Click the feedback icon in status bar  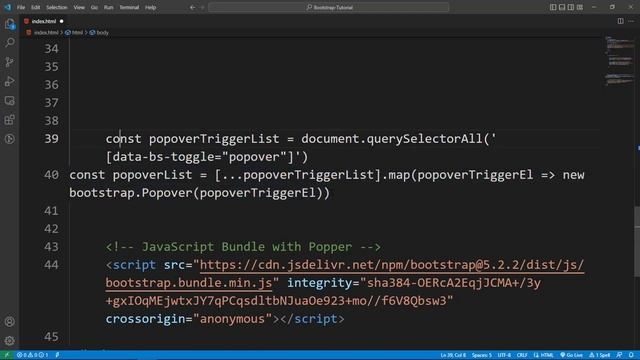tap(620, 355)
